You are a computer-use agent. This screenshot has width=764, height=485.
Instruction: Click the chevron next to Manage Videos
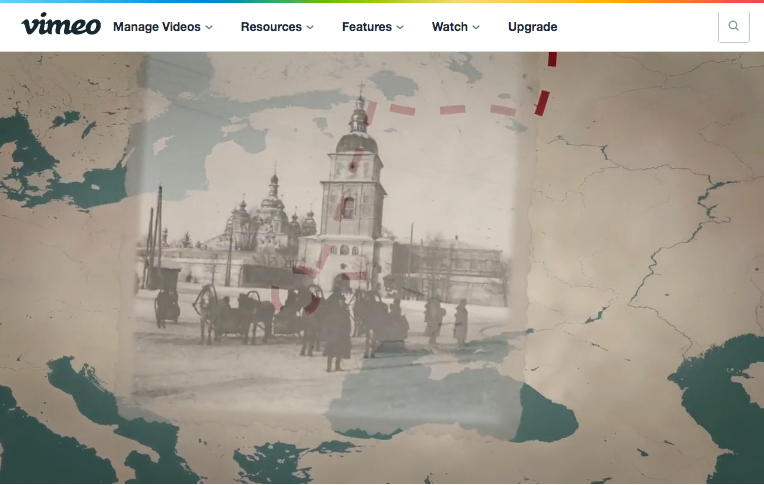point(209,28)
